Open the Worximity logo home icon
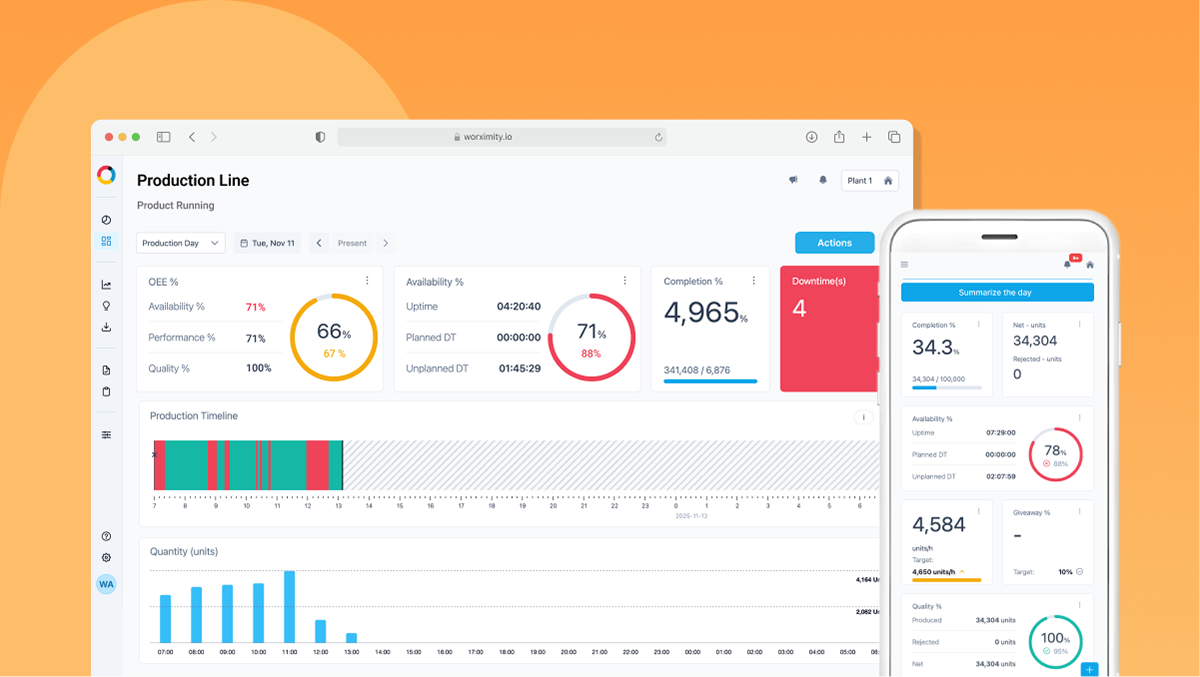1200x677 pixels. 106,175
